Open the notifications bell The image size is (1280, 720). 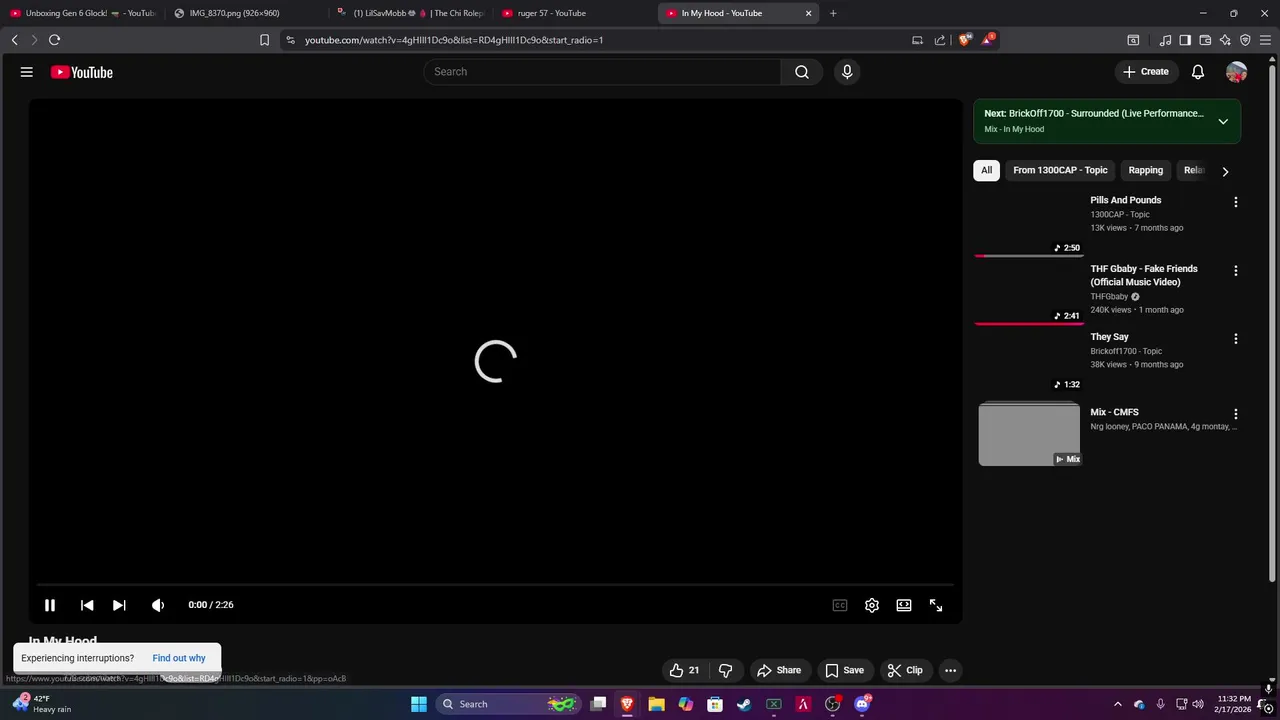coord(1198,72)
